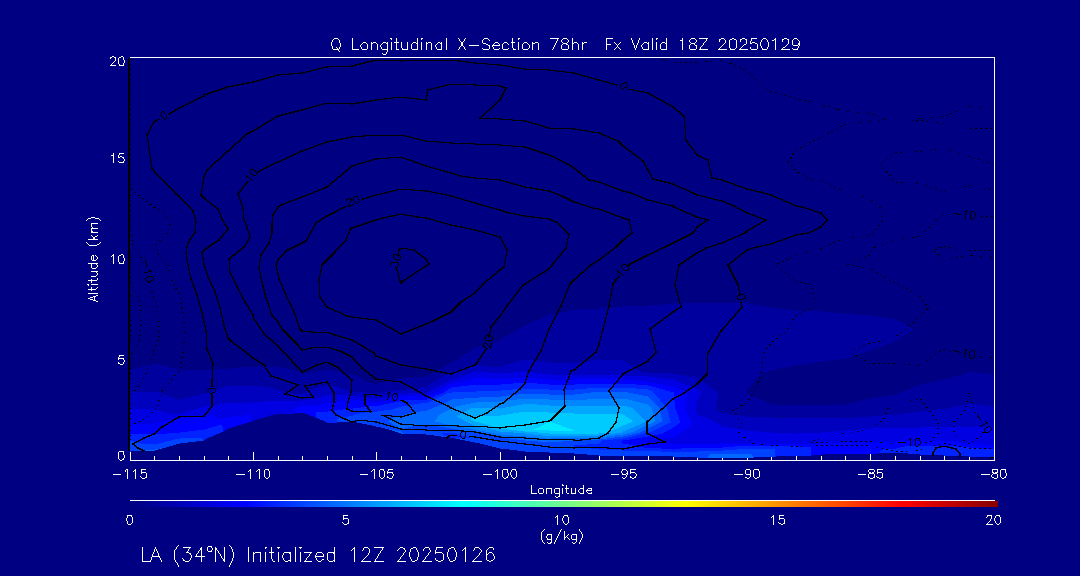Click the 20 tick on the altitude axis
Image resolution: width=1080 pixels, height=576 pixels.
point(118,61)
